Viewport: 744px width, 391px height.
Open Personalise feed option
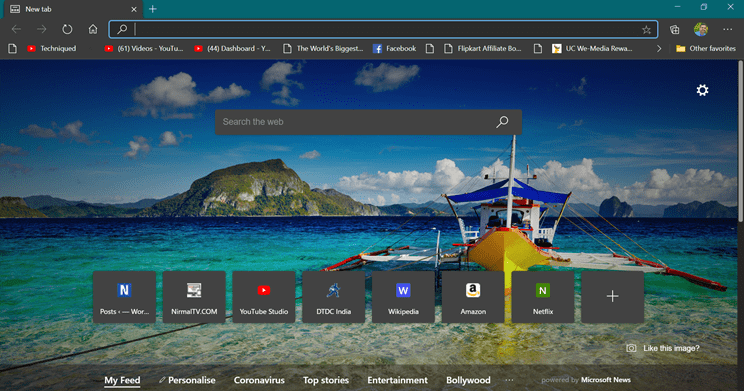point(187,380)
